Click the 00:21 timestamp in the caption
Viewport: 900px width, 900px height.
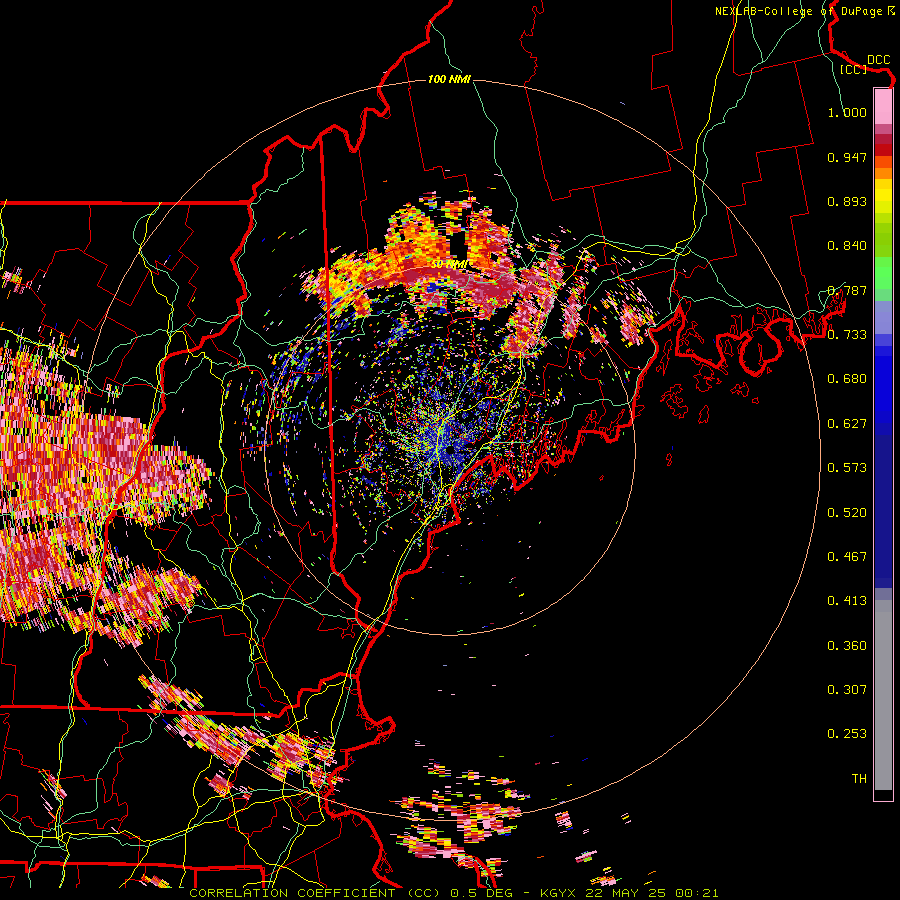697,893
